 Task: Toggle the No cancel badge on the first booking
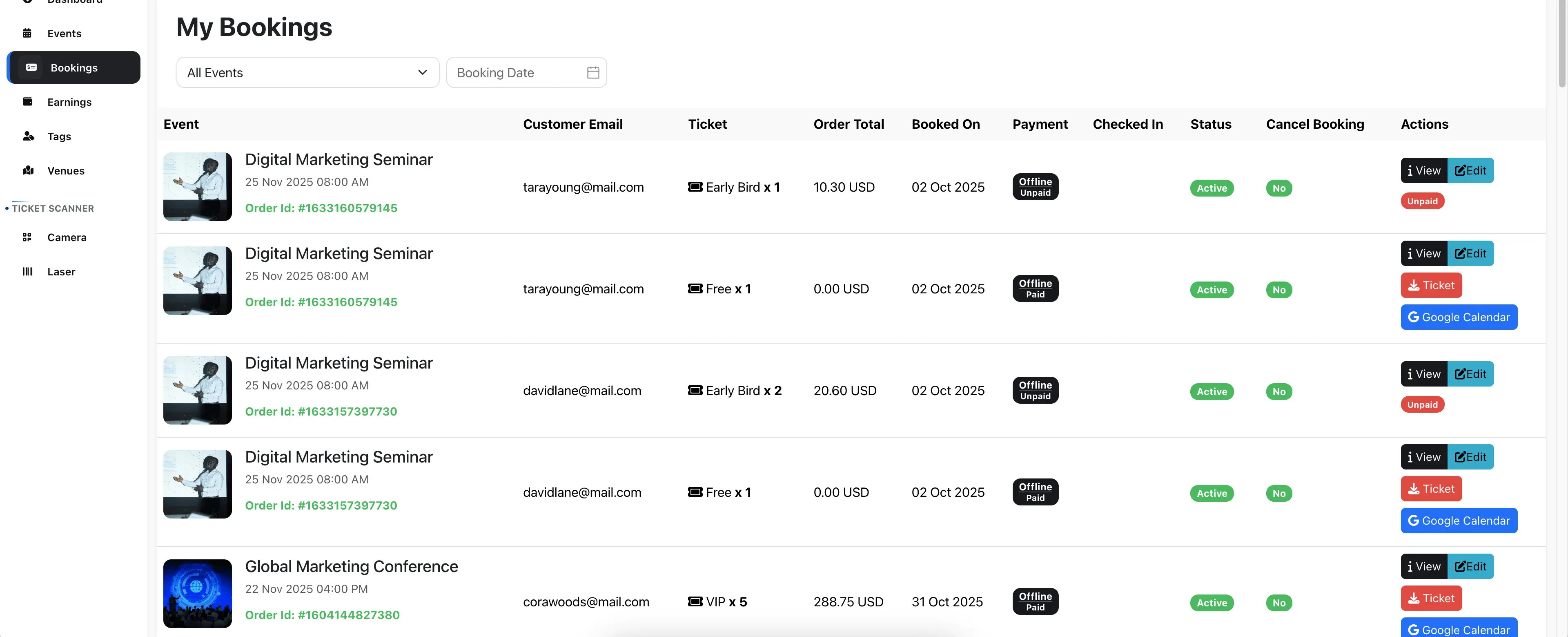[1279, 188]
